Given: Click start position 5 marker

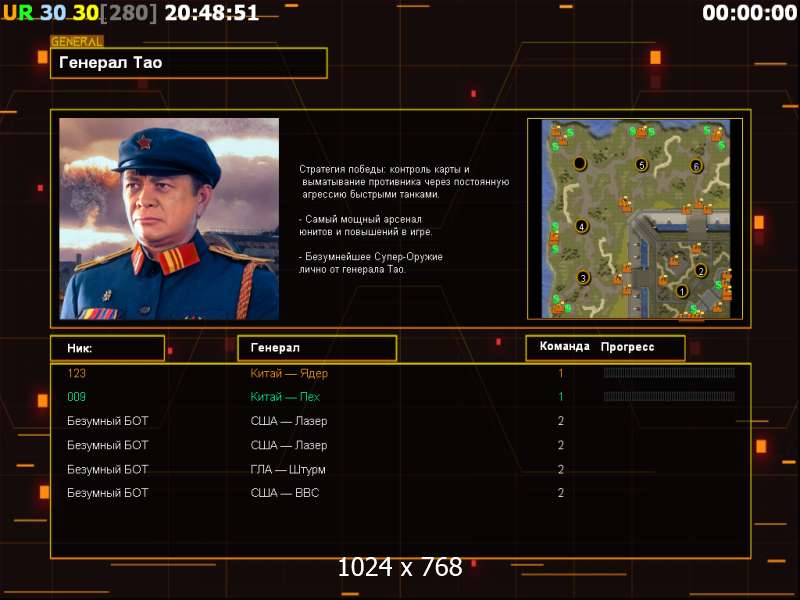Looking at the screenshot, I should [x=641, y=165].
